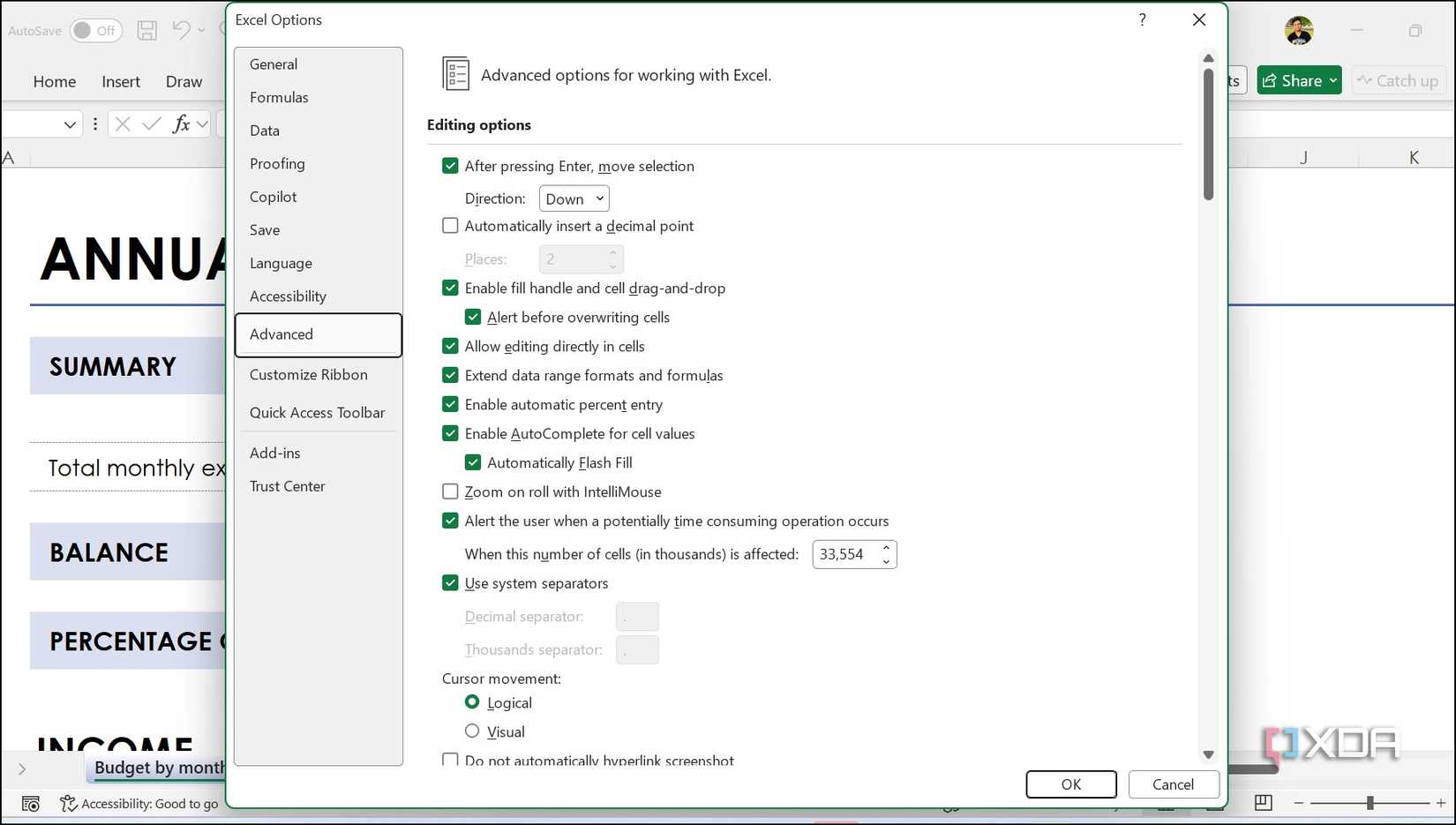Click the zoom out minus icon

1298,803
